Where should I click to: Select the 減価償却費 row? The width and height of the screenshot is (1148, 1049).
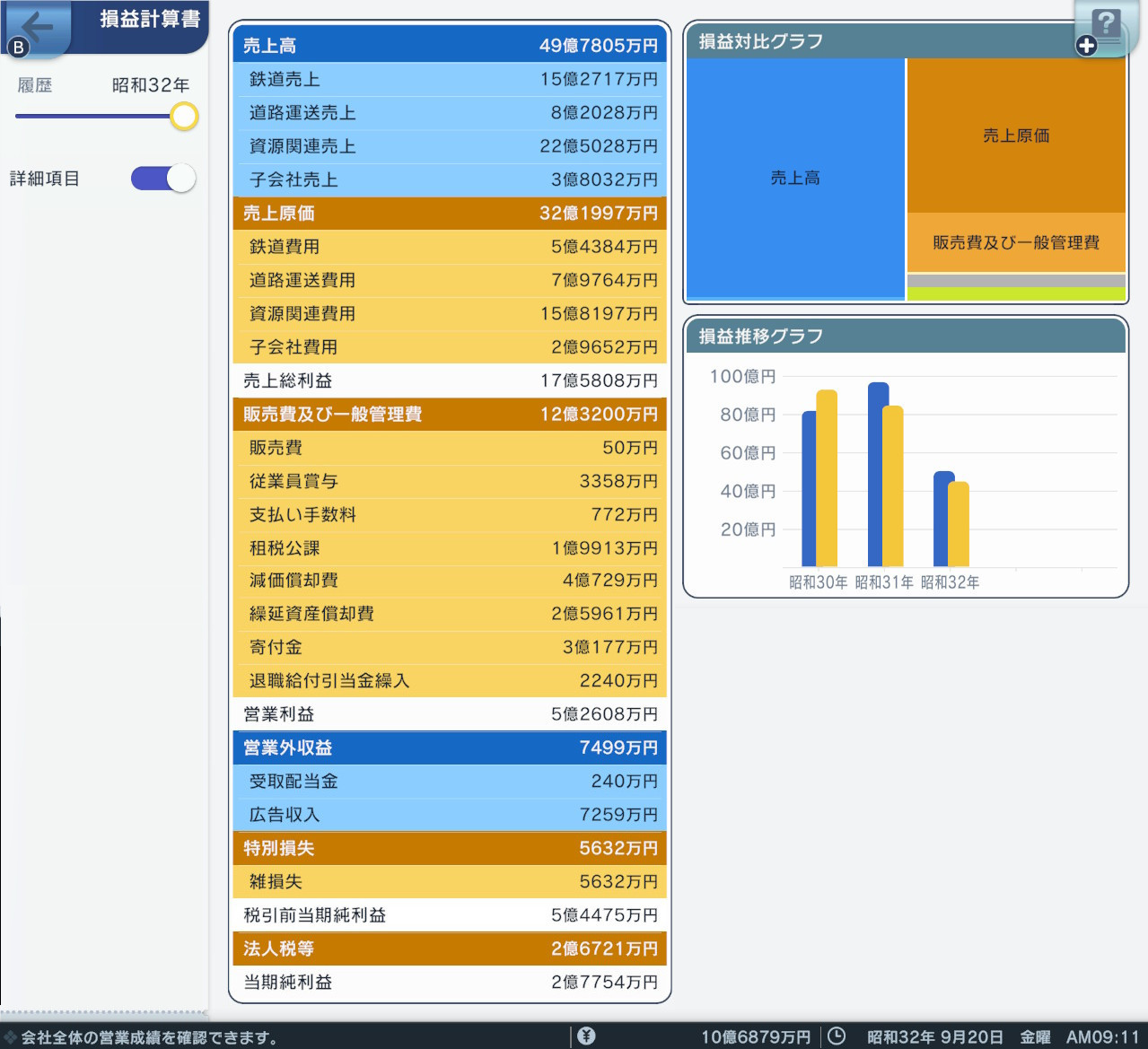pyautogui.click(x=450, y=581)
